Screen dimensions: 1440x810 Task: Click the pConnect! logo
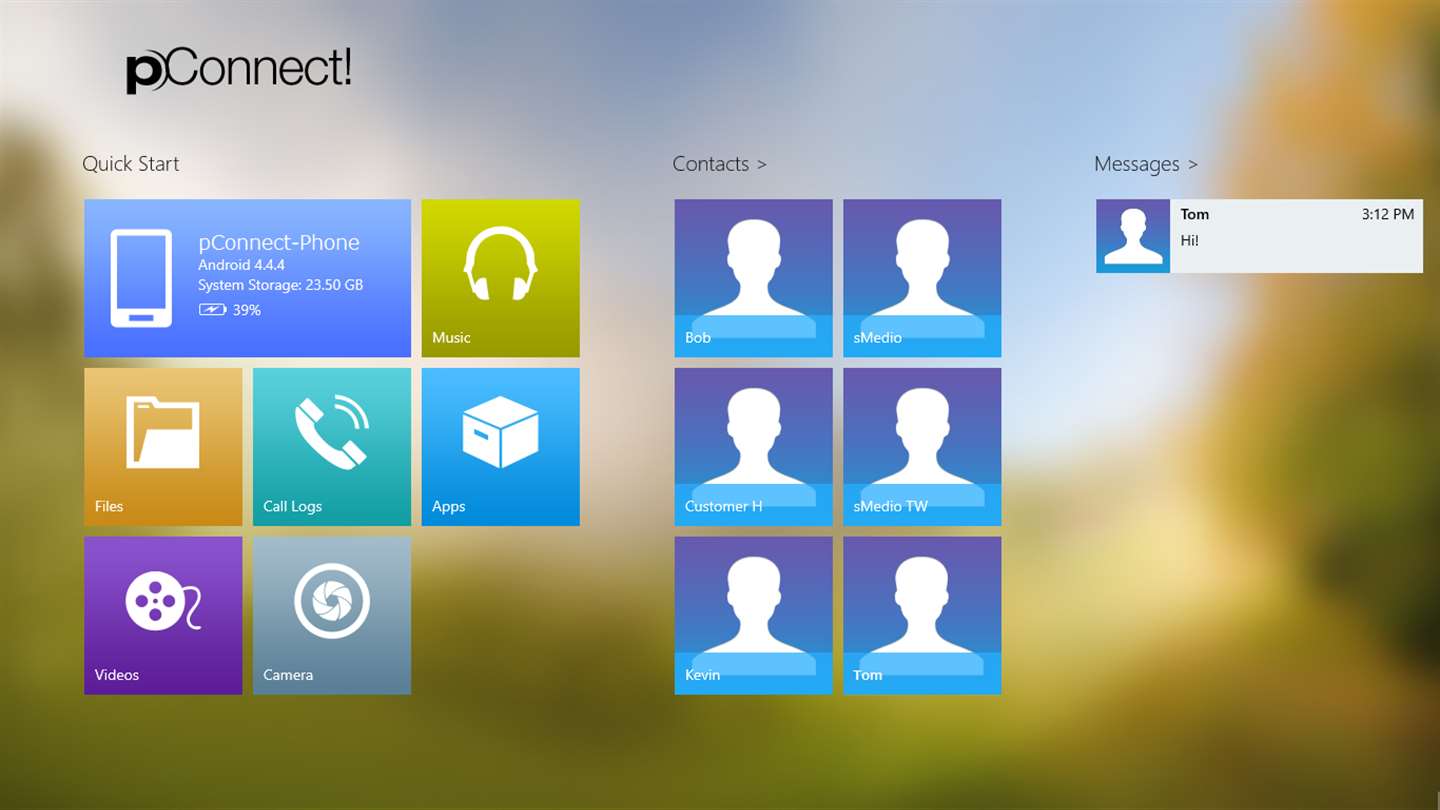(239, 70)
